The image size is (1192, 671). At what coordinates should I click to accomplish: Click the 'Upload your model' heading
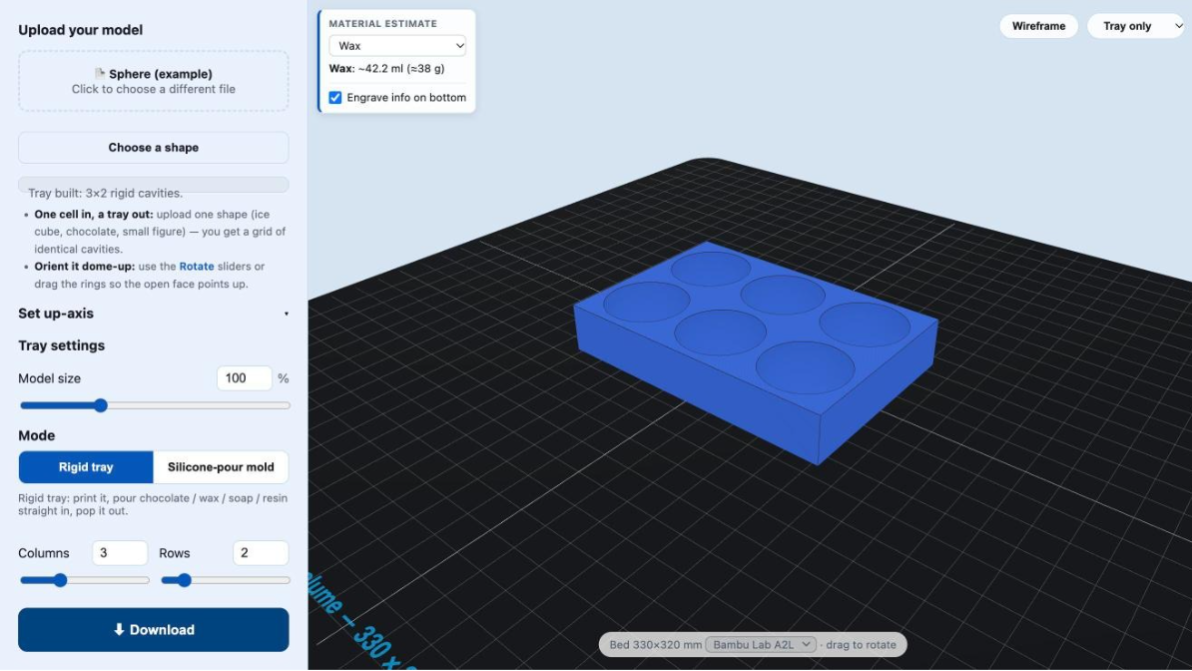(81, 30)
